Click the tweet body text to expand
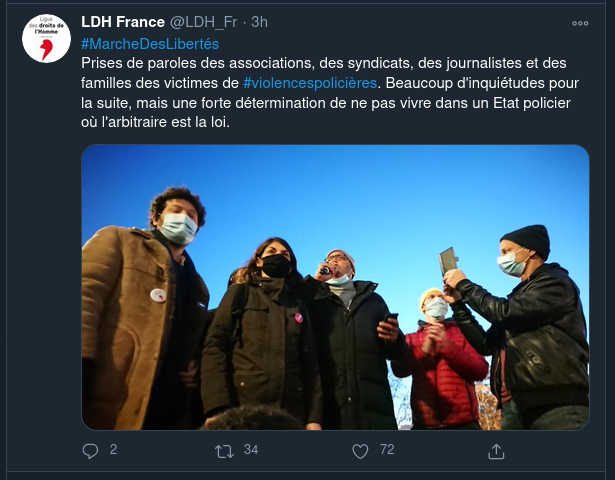The width and height of the screenshot is (615, 480). 330,93
